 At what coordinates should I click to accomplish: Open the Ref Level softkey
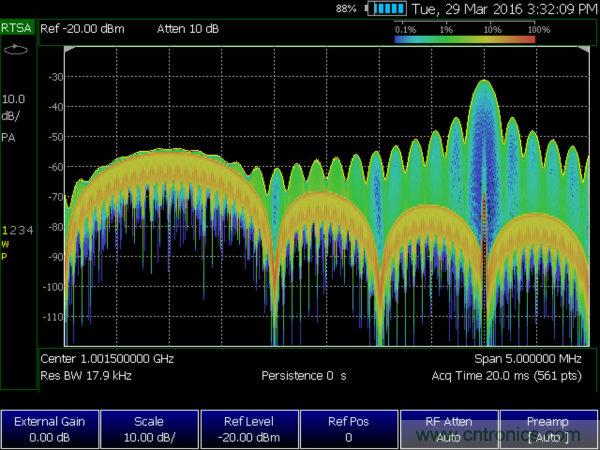click(249, 429)
